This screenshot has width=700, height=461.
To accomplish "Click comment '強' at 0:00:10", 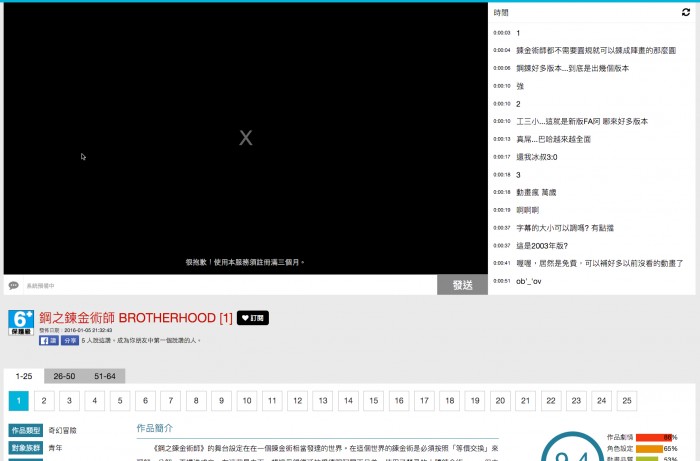I will pos(520,86).
